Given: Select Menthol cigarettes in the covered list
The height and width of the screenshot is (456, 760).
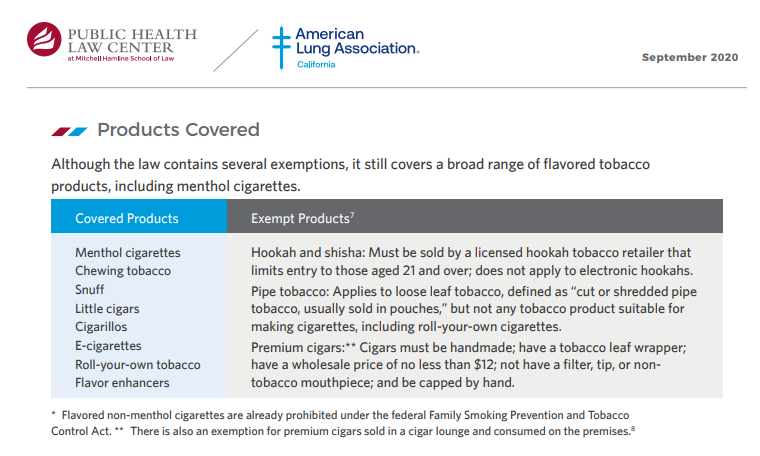Looking at the screenshot, I should 127,253.
